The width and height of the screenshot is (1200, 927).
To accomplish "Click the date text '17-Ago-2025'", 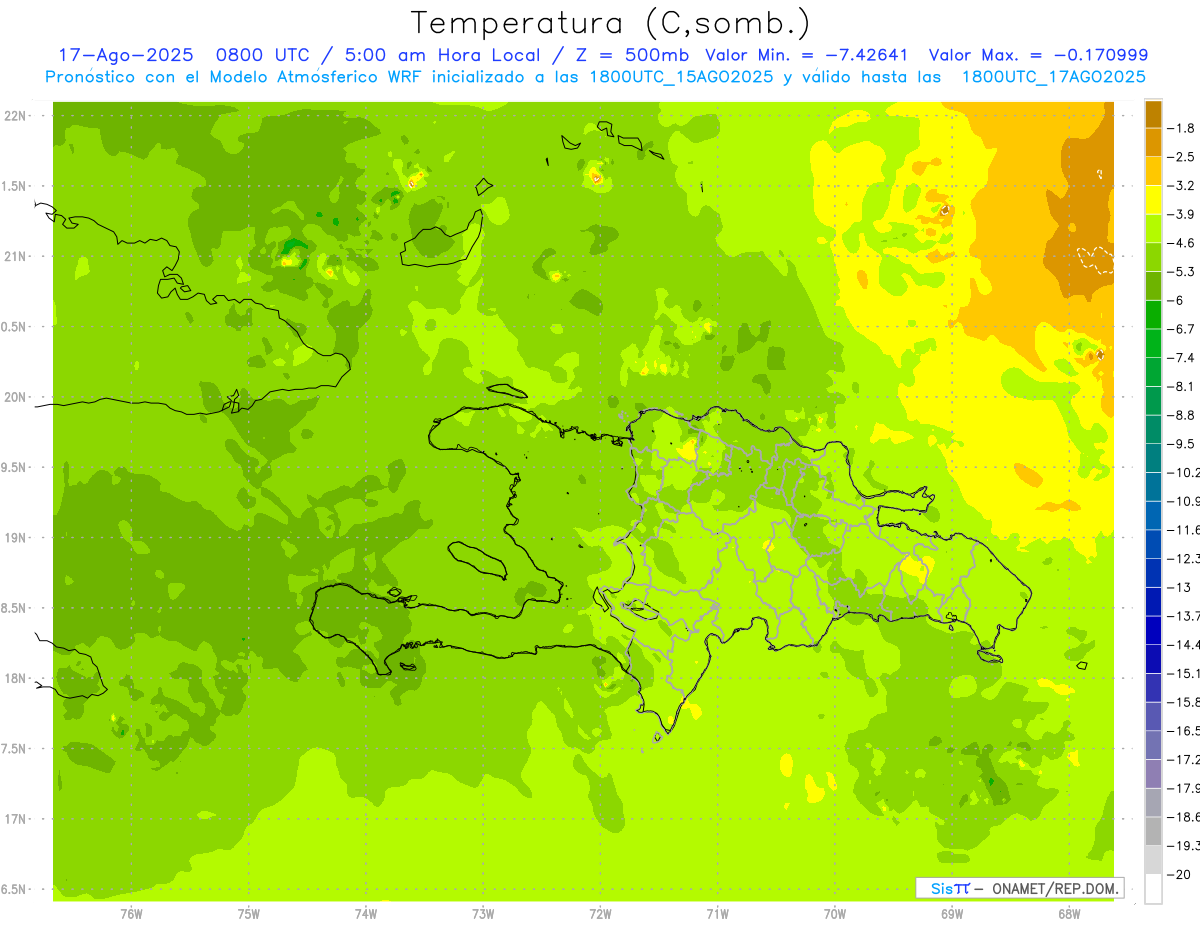I will point(125,55).
